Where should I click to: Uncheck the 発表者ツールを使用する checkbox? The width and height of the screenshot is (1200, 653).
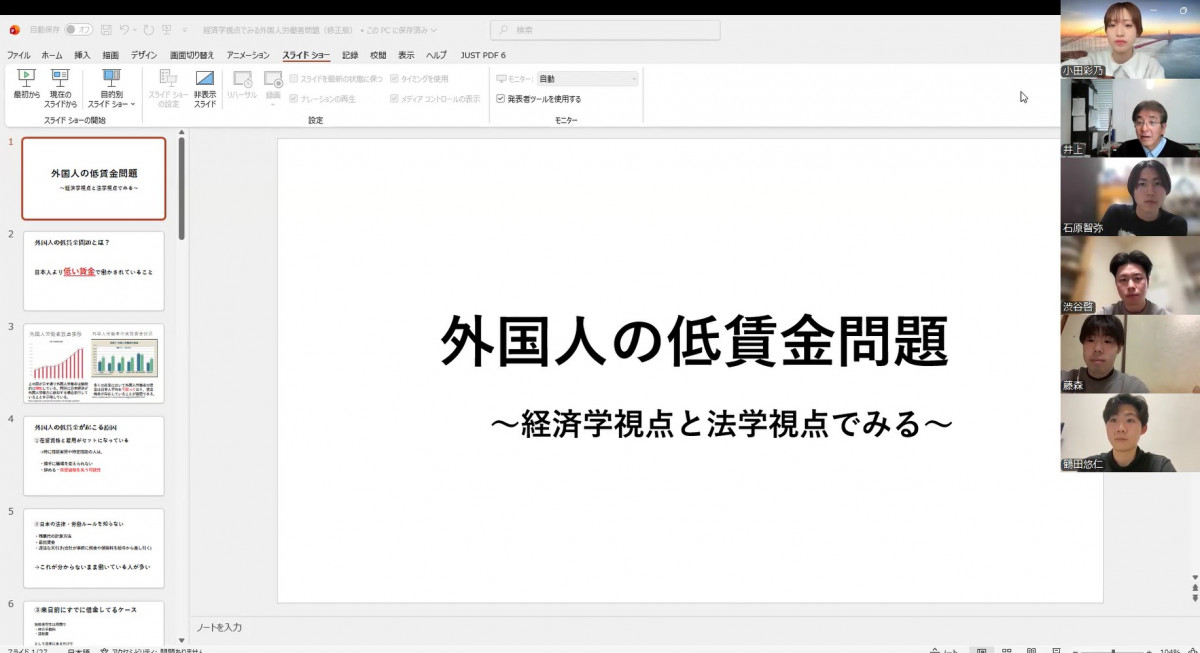coord(501,99)
